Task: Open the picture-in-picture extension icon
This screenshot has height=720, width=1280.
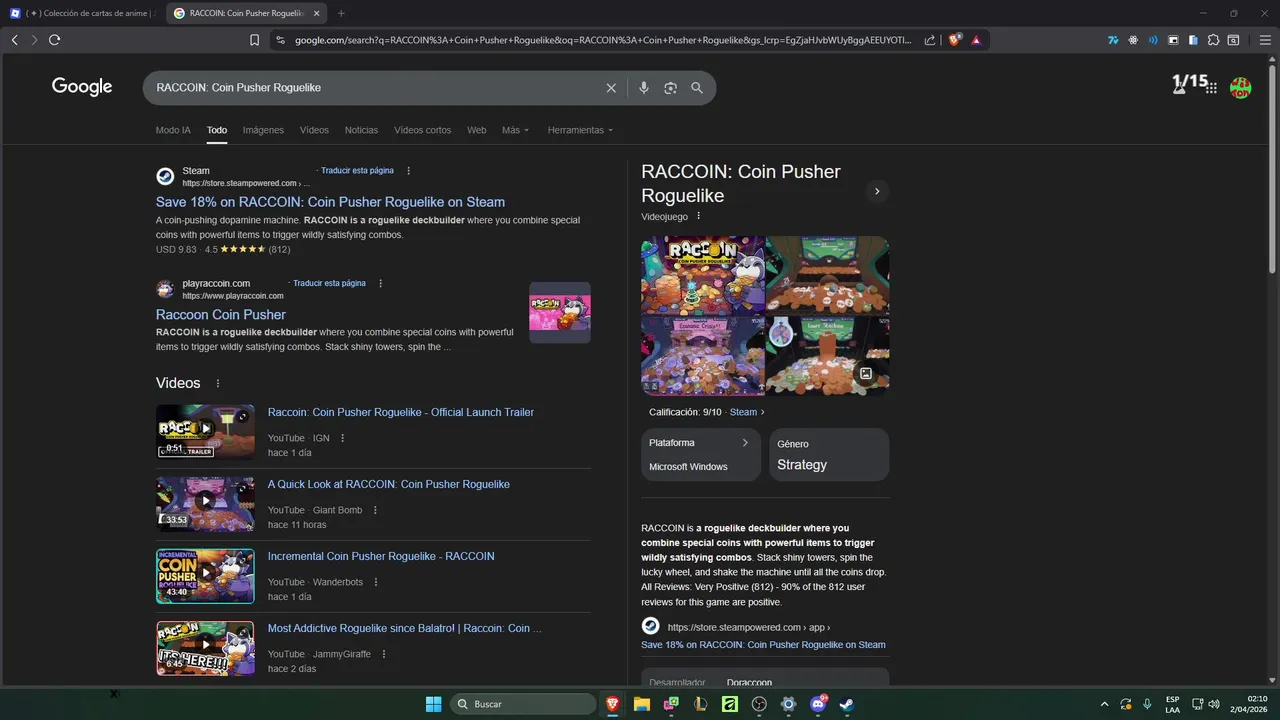Action: coord(1173,40)
